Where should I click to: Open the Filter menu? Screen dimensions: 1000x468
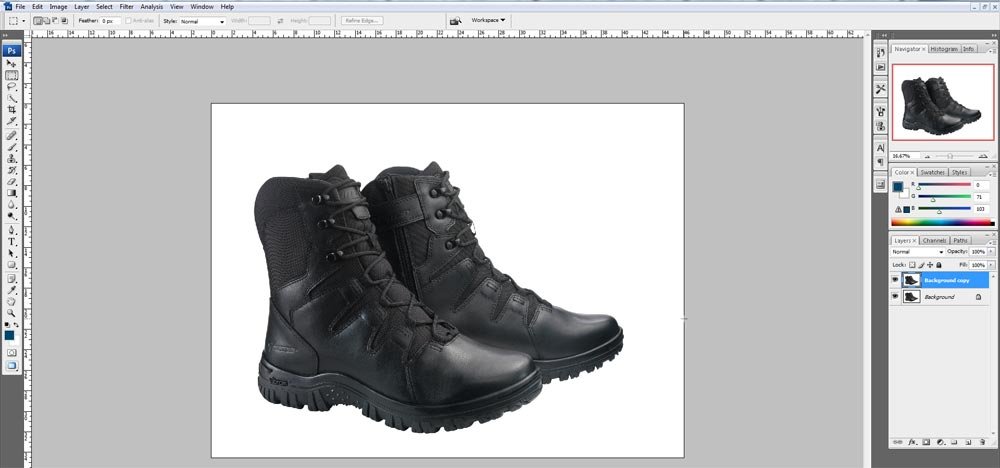pyautogui.click(x=126, y=6)
